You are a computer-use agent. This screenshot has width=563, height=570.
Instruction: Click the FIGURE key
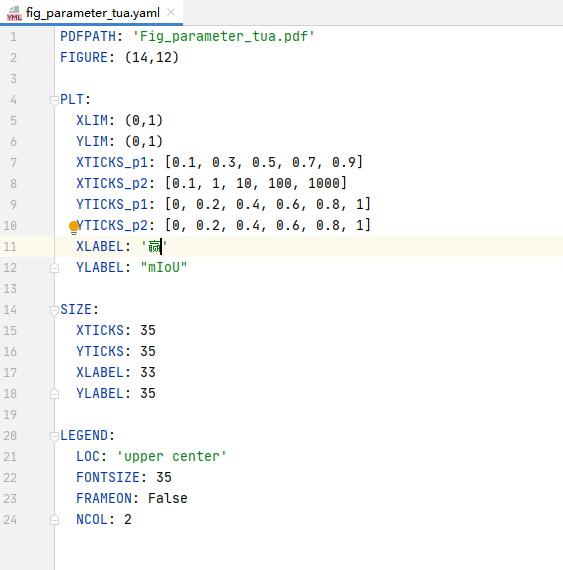84,57
